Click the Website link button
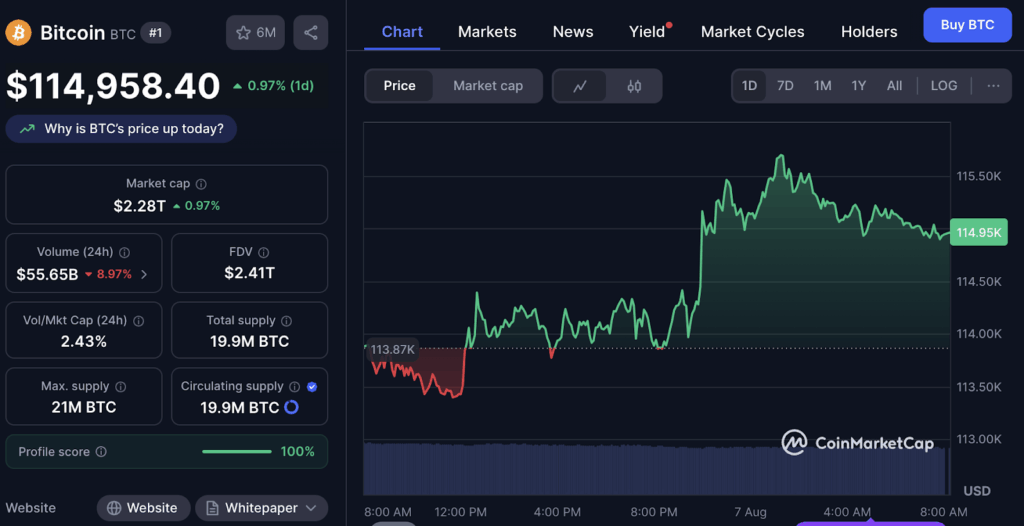This screenshot has width=1024, height=526. coord(142,508)
